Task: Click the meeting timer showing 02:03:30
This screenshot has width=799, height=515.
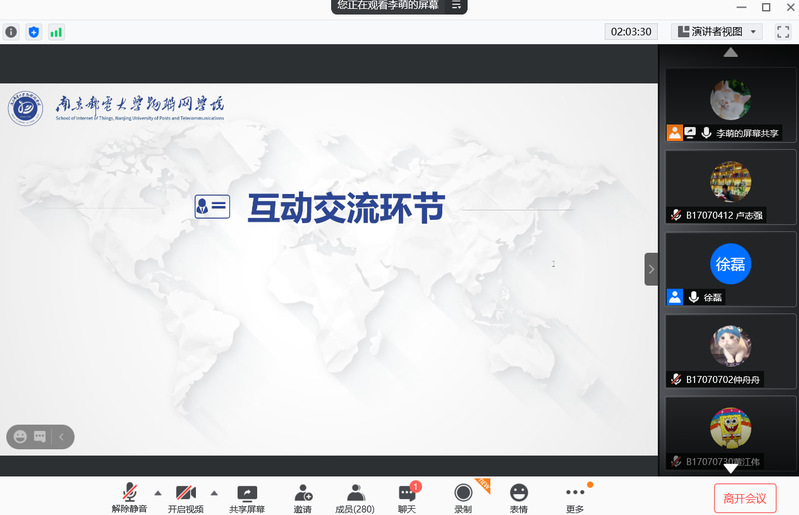Action: coord(632,31)
